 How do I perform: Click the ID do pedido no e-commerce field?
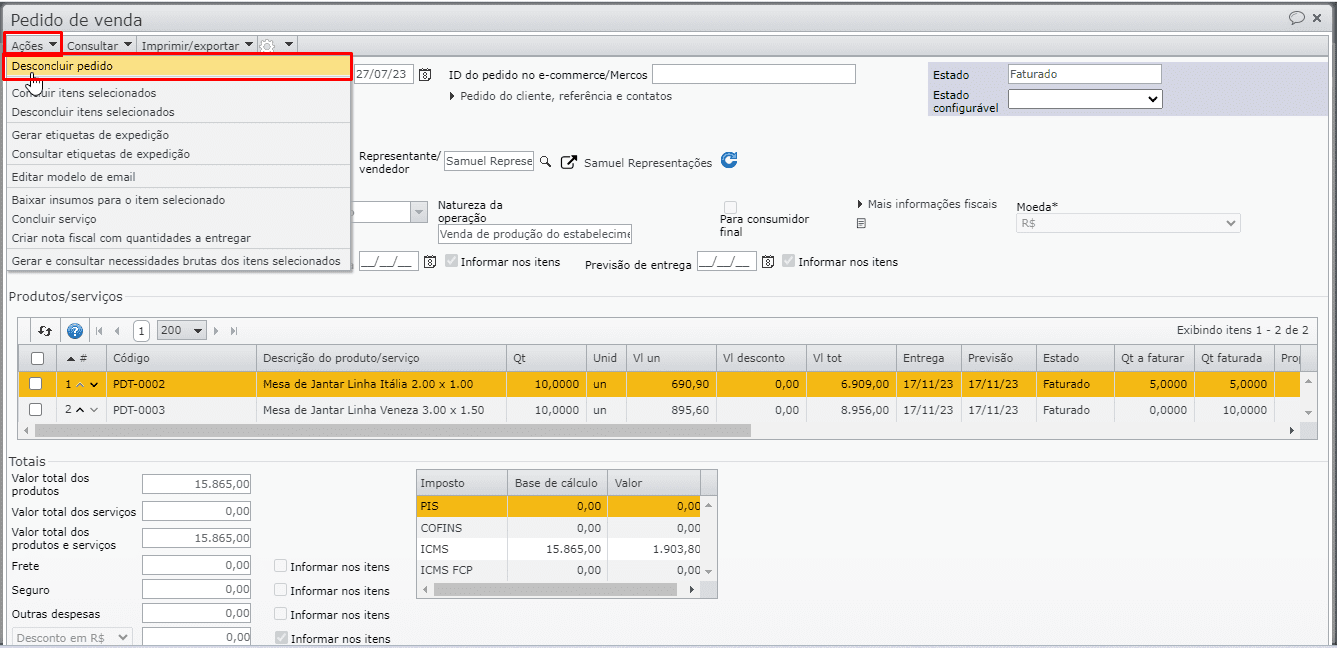(753, 75)
